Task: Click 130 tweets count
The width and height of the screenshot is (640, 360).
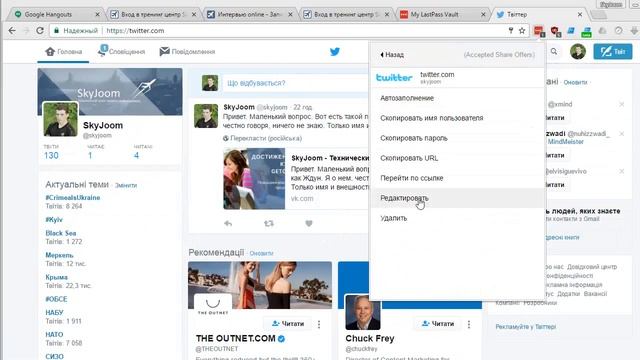Action: (x=51, y=156)
